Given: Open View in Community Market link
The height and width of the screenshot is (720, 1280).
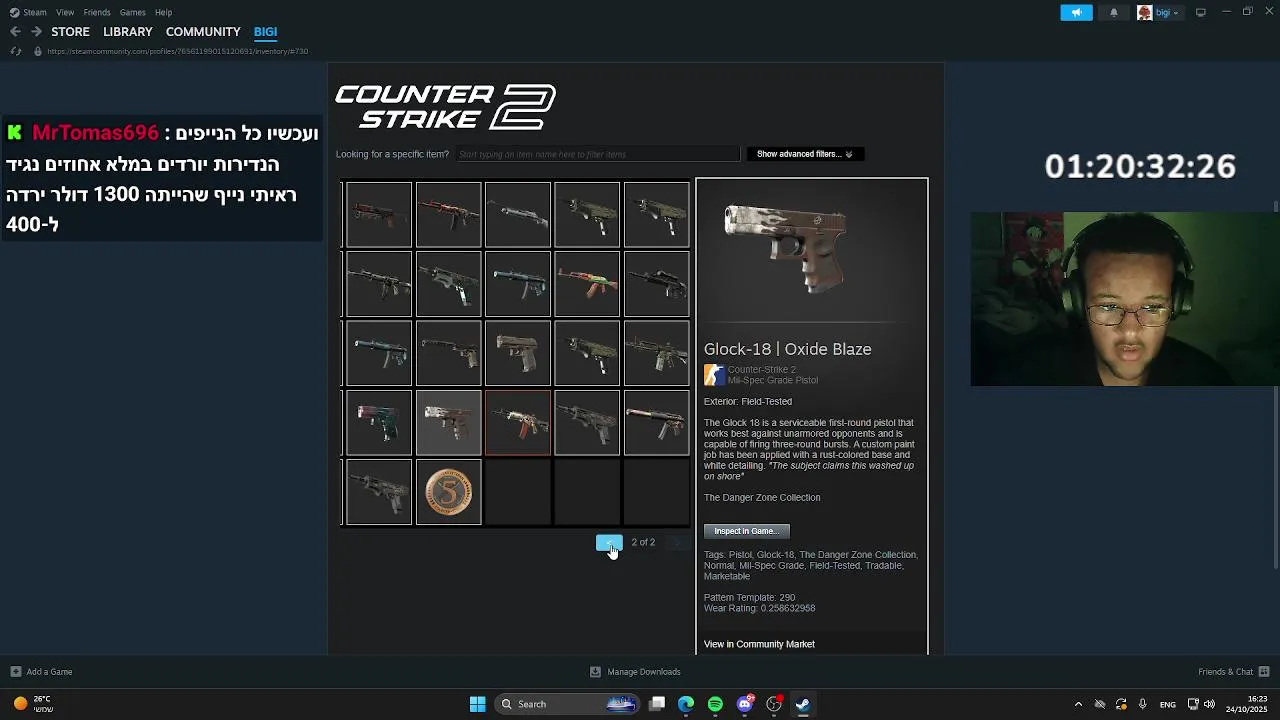Looking at the screenshot, I should pos(759,644).
